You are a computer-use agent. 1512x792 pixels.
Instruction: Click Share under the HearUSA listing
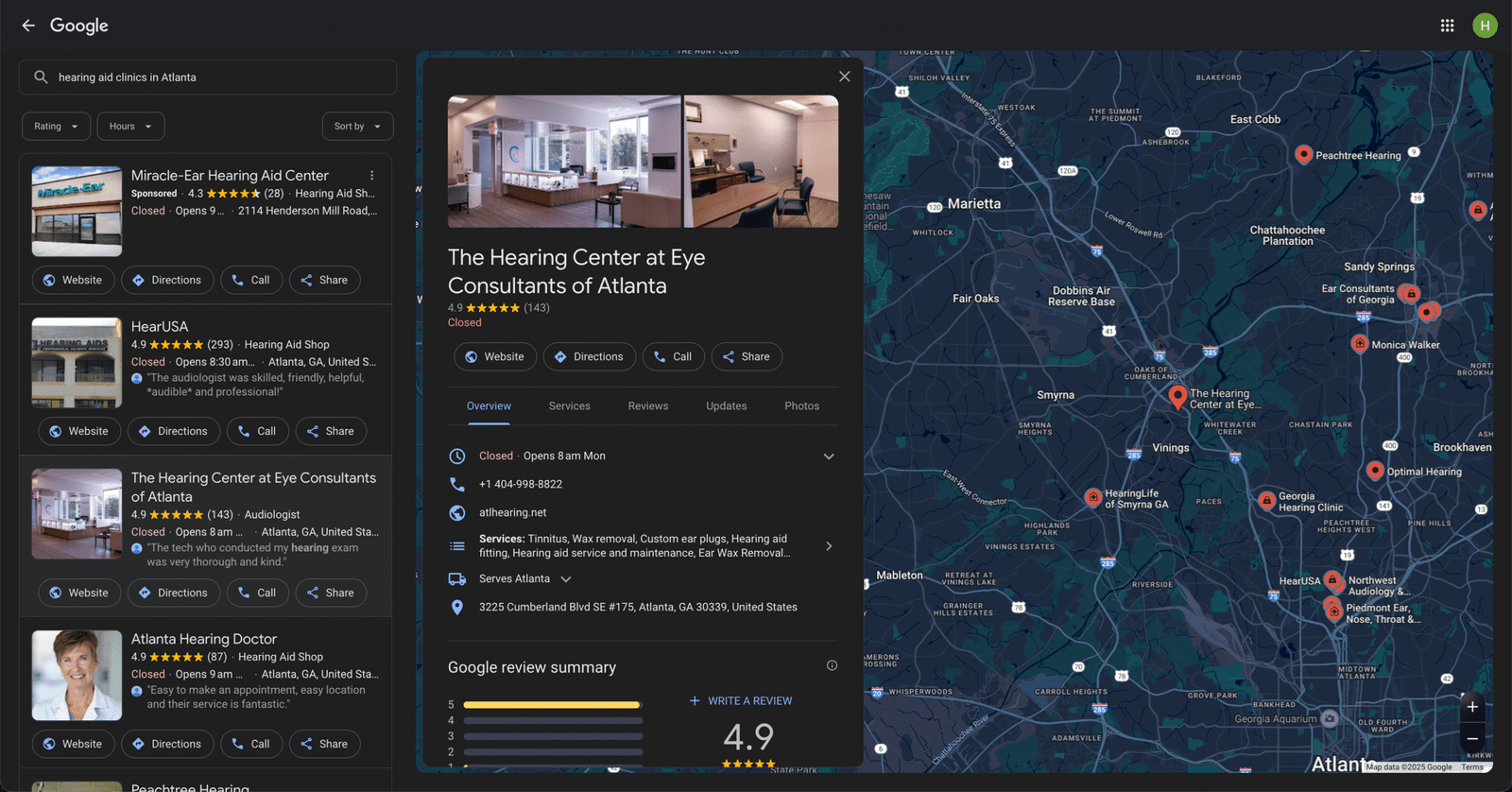point(331,431)
